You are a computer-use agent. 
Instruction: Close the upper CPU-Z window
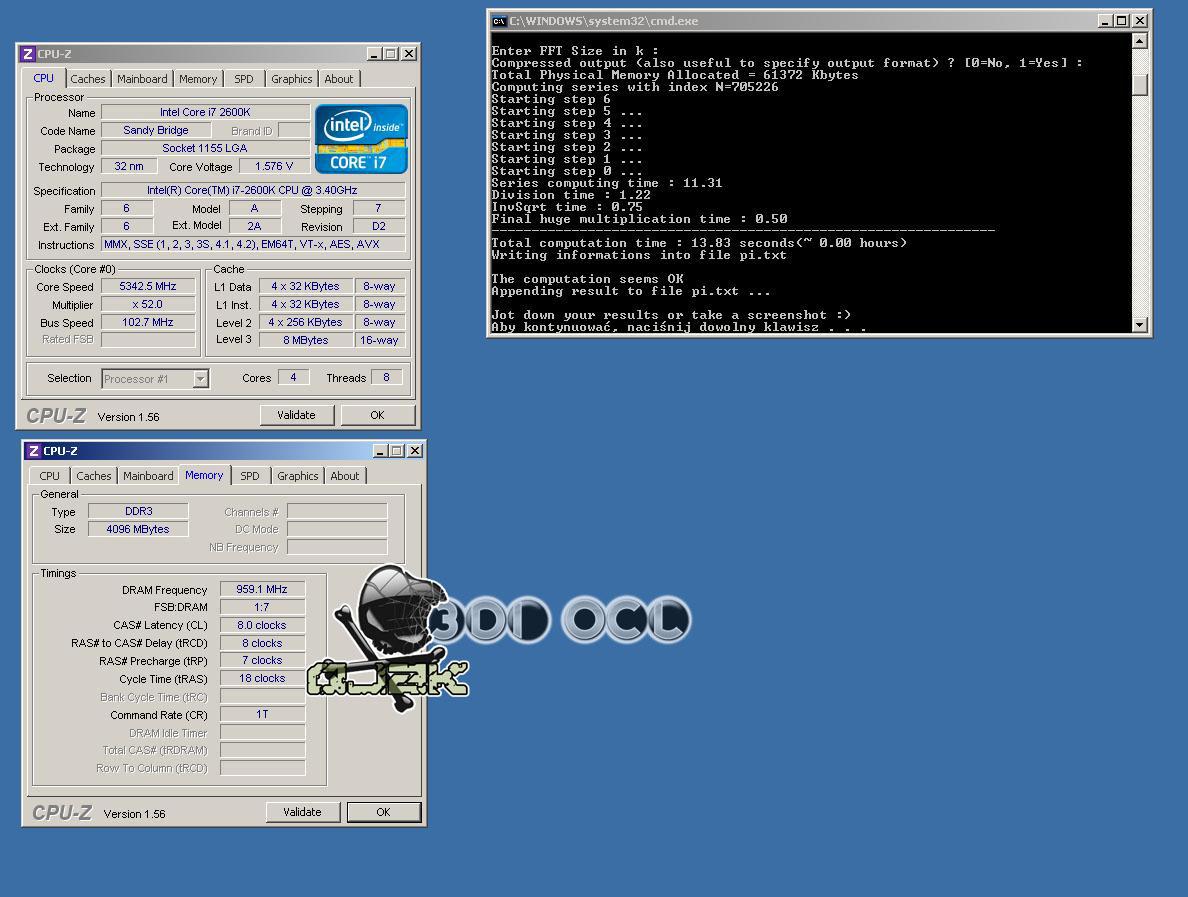click(x=408, y=54)
